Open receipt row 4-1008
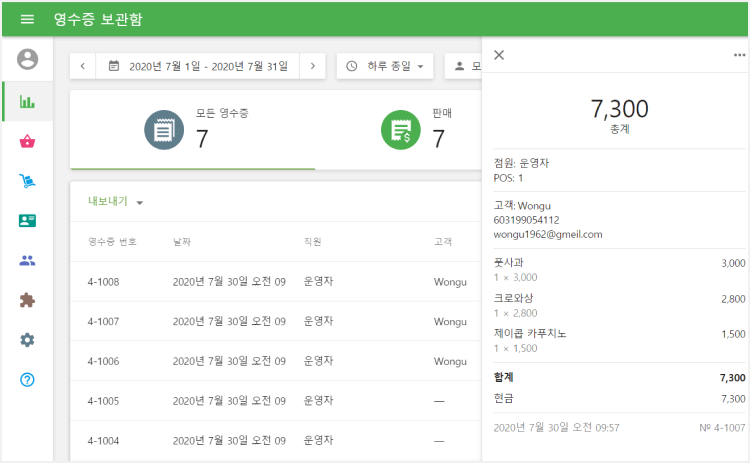750x463 pixels. click(x=276, y=282)
